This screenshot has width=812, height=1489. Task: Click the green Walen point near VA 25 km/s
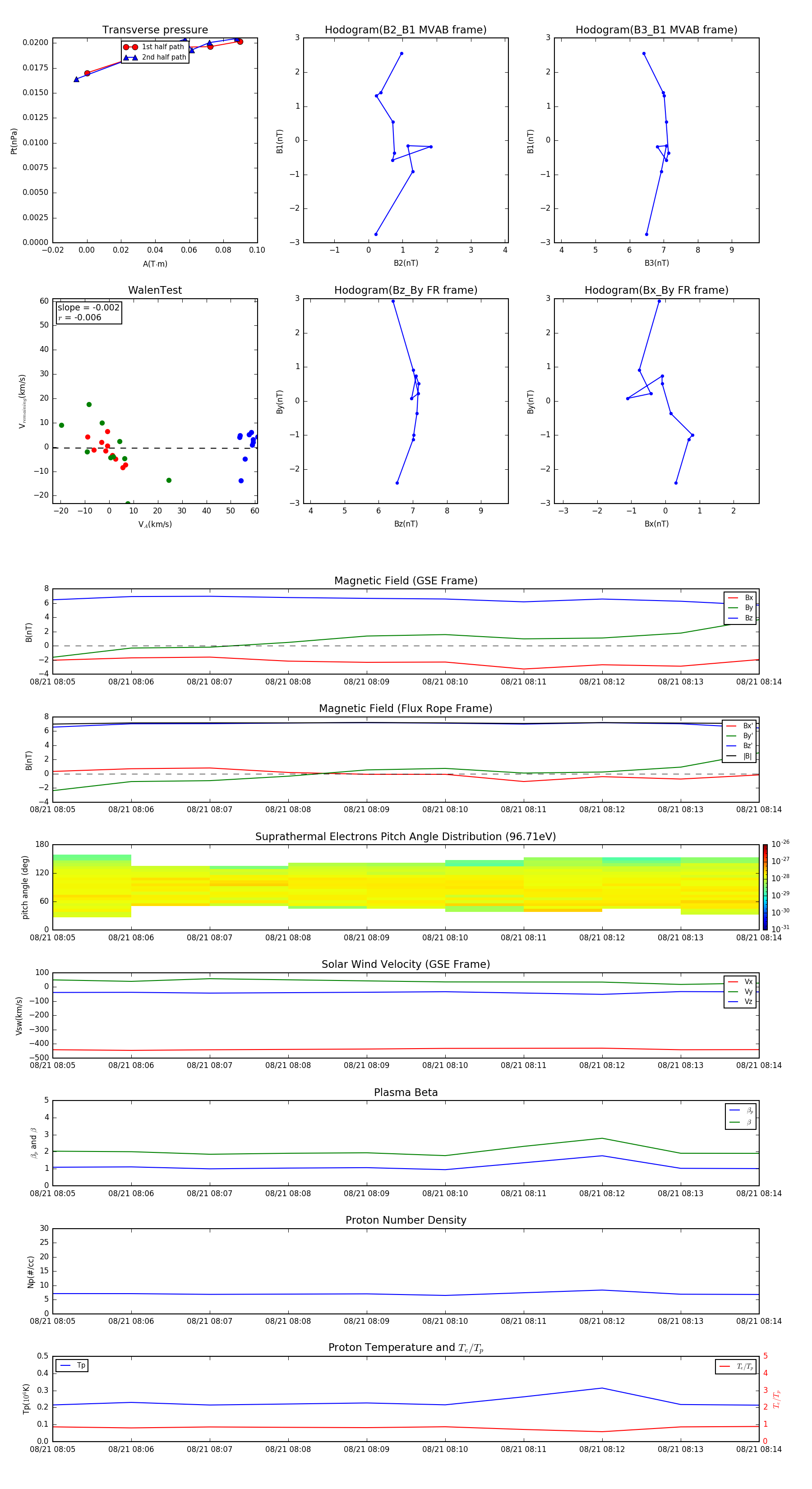[x=169, y=481]
